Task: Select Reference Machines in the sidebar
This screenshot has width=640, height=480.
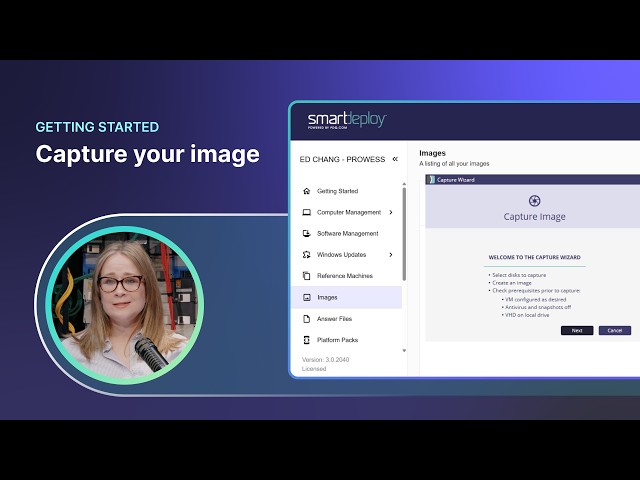Action: 346,276
